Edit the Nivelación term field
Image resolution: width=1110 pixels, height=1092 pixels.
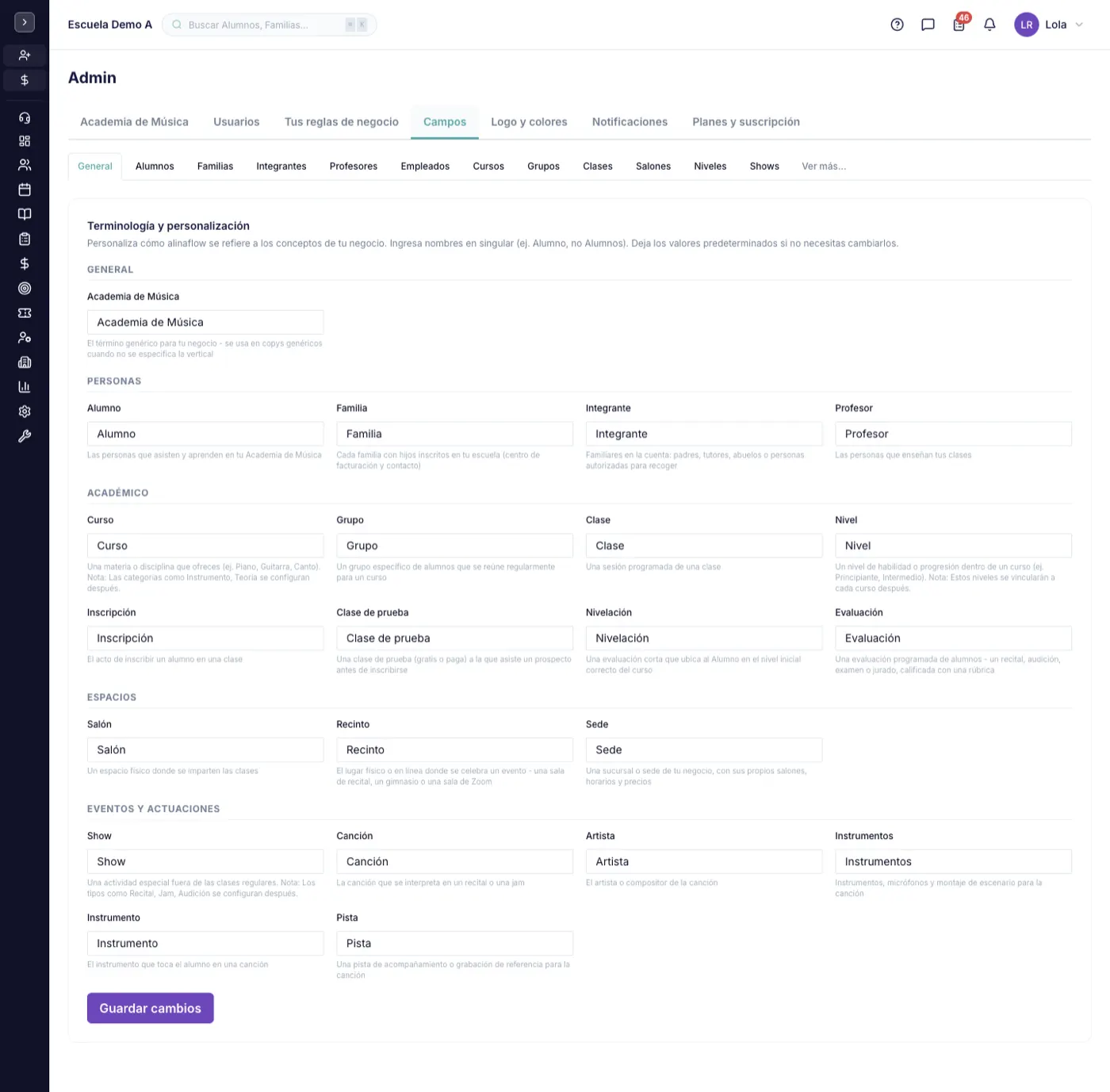point(704,638)
